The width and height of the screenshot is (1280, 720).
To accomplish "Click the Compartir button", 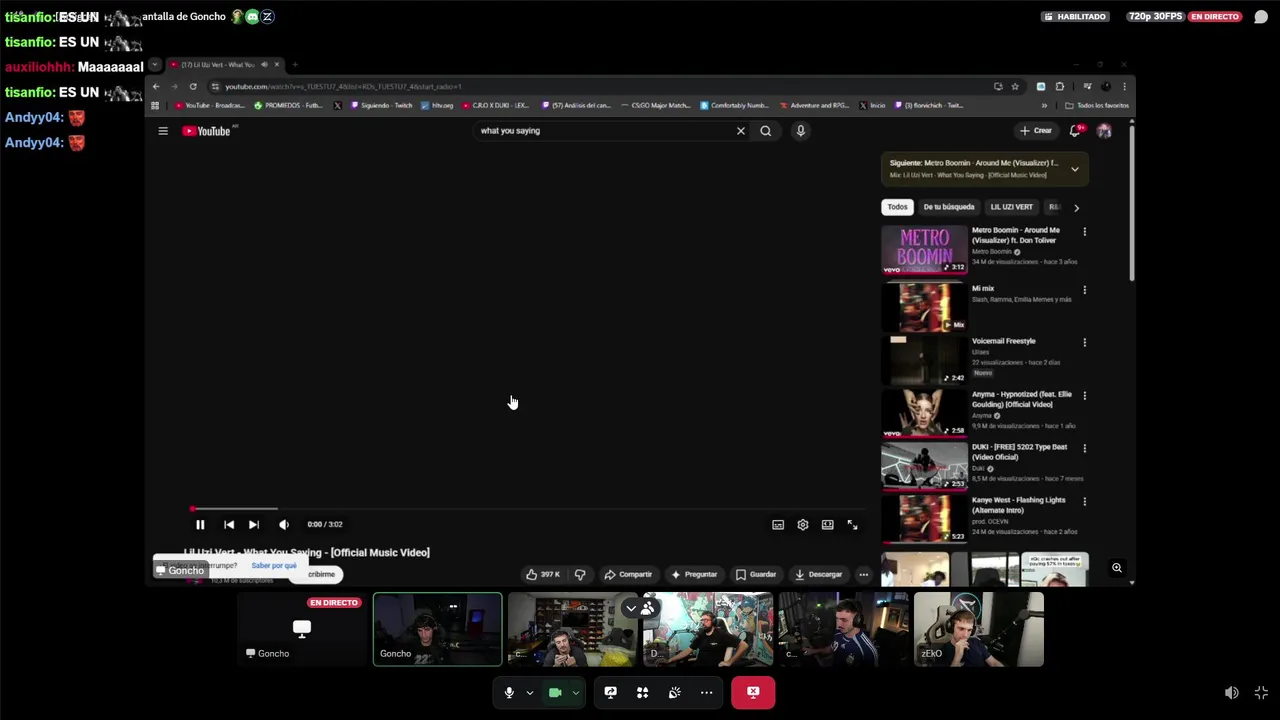I will pos(628,574).
